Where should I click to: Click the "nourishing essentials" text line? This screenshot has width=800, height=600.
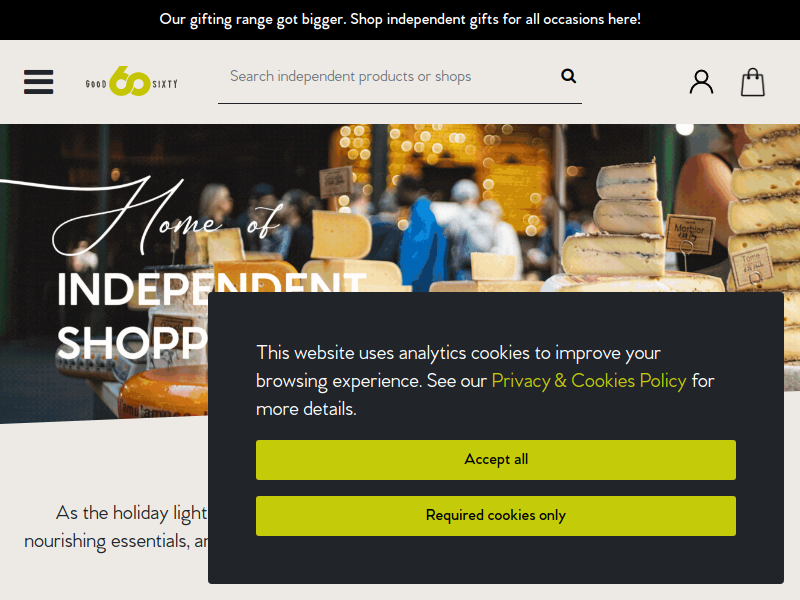[x=116, y=541]
